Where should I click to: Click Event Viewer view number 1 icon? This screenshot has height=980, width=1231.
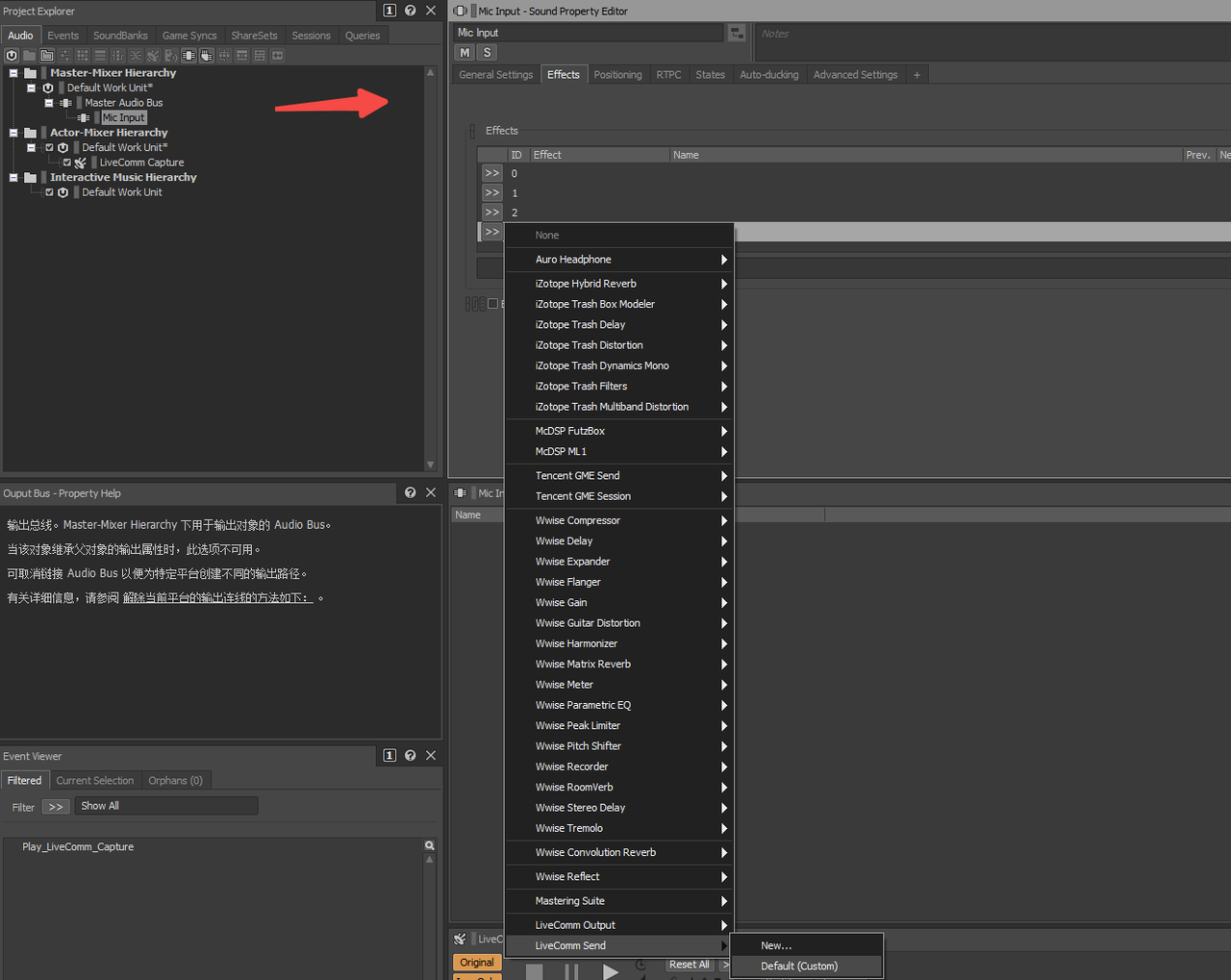389,756
